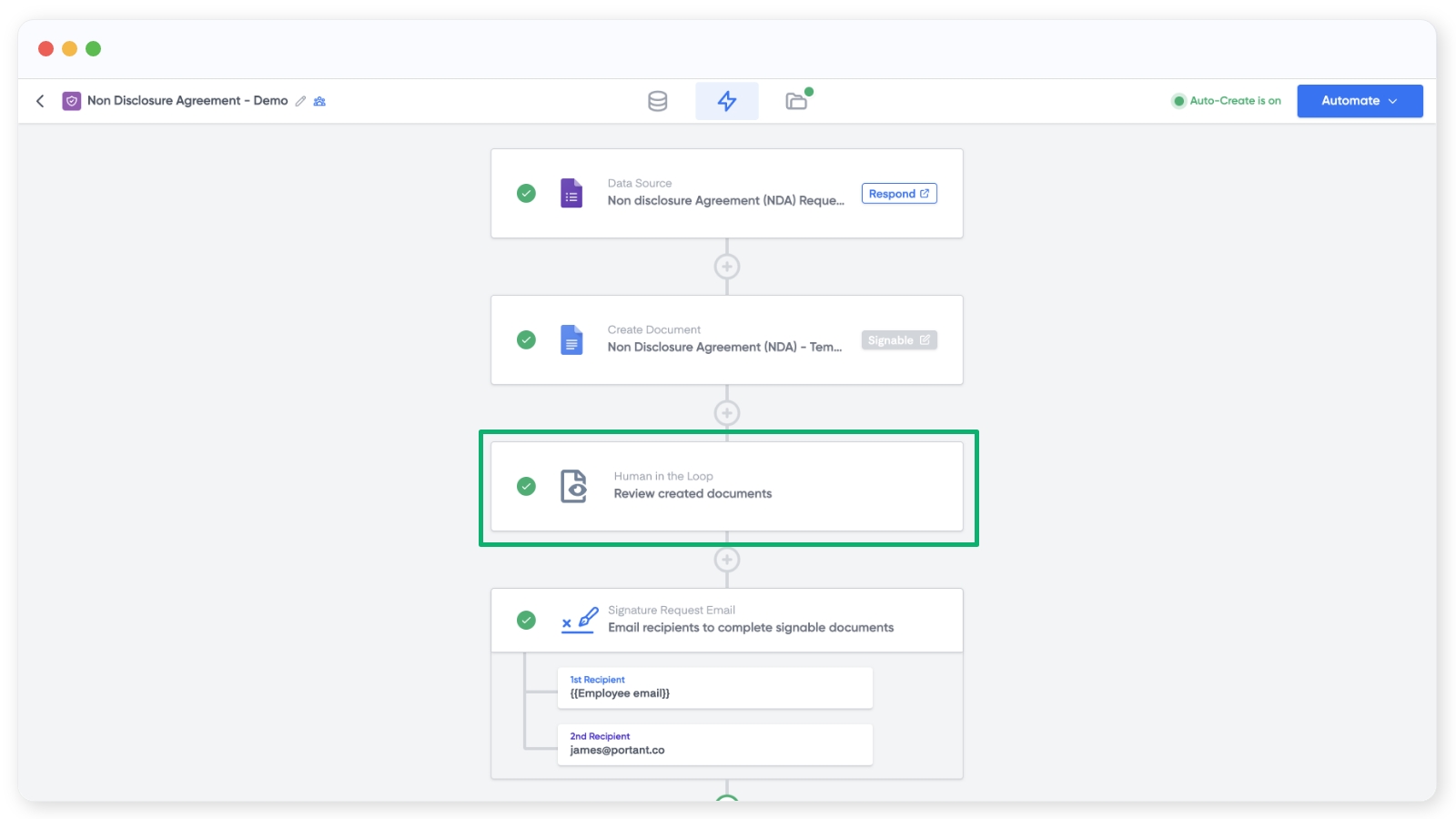This screenshot has height=819, width=1456.
Task: Select the lightning bolt Workflow tab
Action: tap(726, 101)
